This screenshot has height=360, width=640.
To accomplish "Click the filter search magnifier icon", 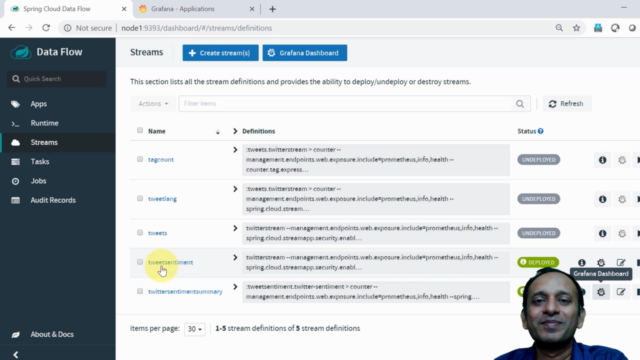I will [520, 104].
